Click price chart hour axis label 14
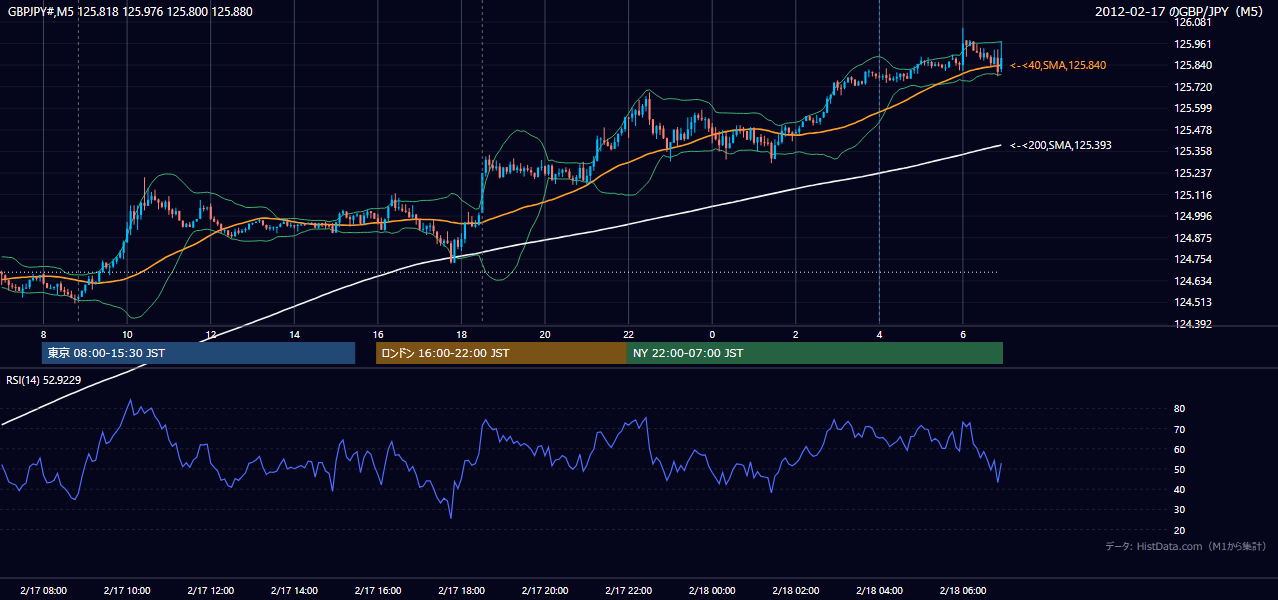This screenshot has height=600, width=1278. coord(294,334)
